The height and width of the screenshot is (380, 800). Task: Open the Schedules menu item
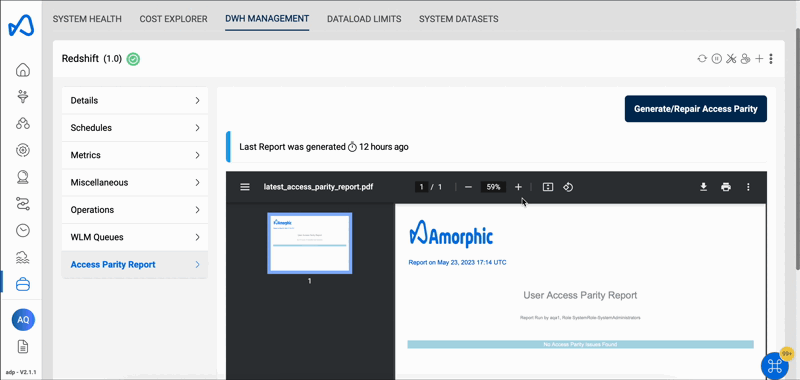click(x=135, y=128)
